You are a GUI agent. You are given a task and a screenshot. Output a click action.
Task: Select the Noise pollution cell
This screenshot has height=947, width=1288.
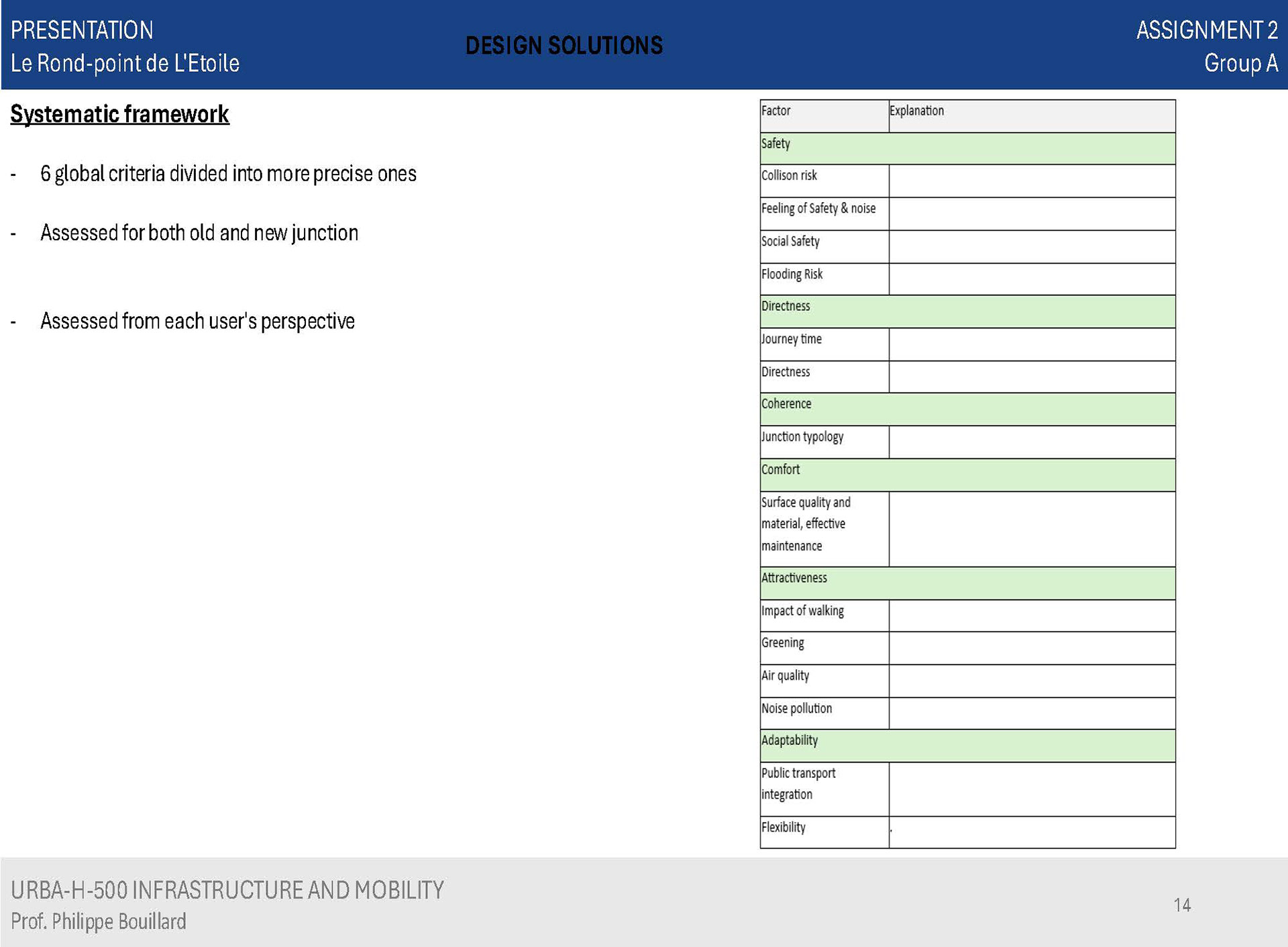[x=824, y=713]
